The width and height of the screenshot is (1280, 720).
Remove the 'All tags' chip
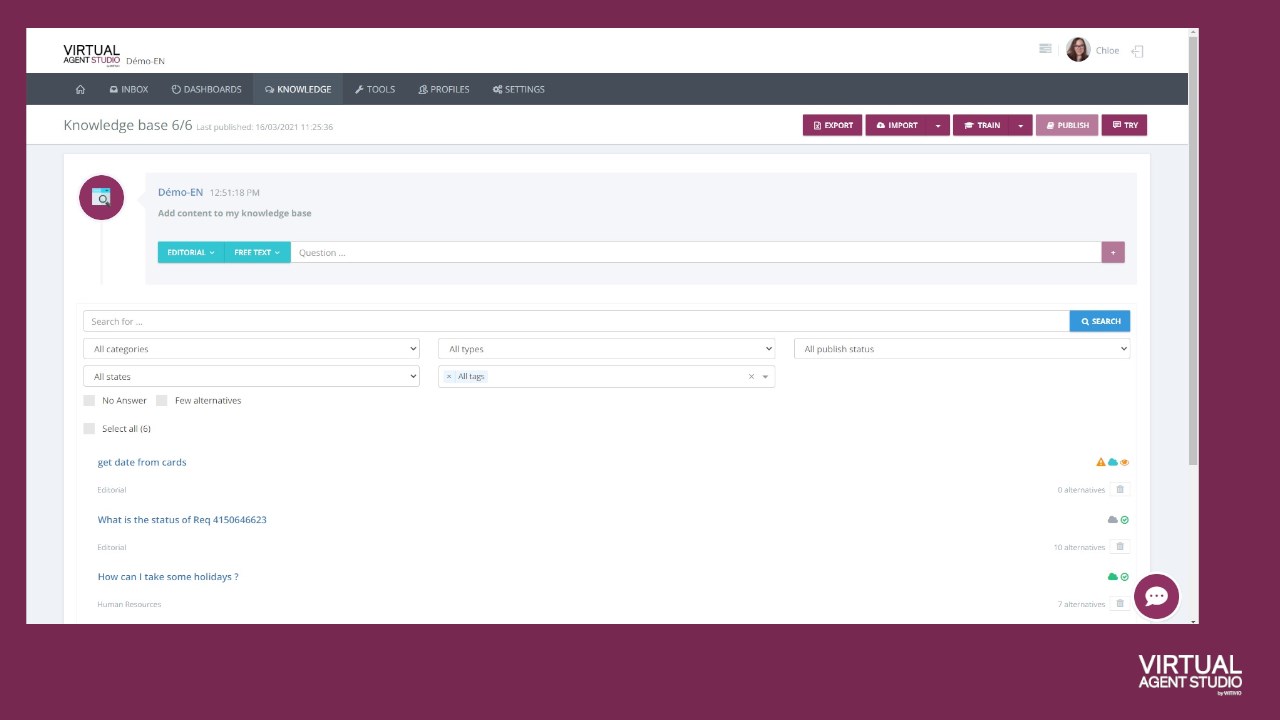coord(449,376)
